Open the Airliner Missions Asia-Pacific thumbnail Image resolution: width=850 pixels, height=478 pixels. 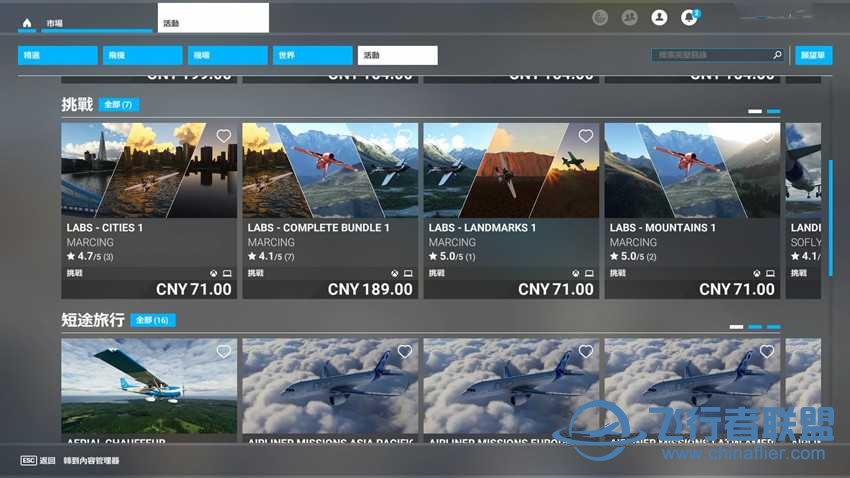coord(330,386)
